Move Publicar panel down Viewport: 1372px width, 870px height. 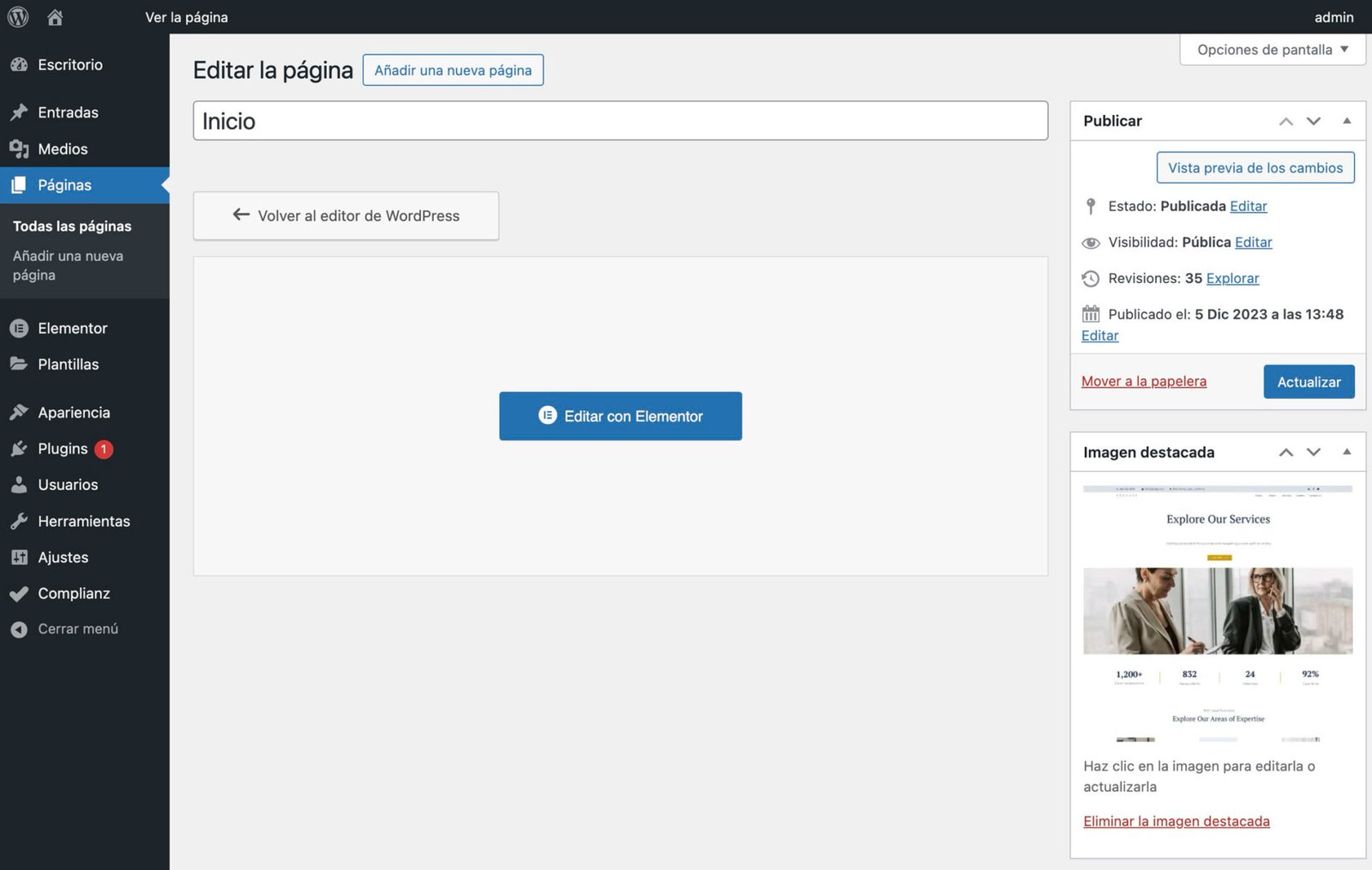[x=1313, y=121]
